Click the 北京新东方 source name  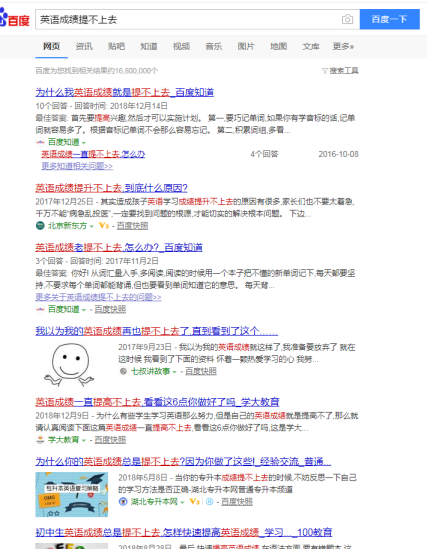click(67, 225)
